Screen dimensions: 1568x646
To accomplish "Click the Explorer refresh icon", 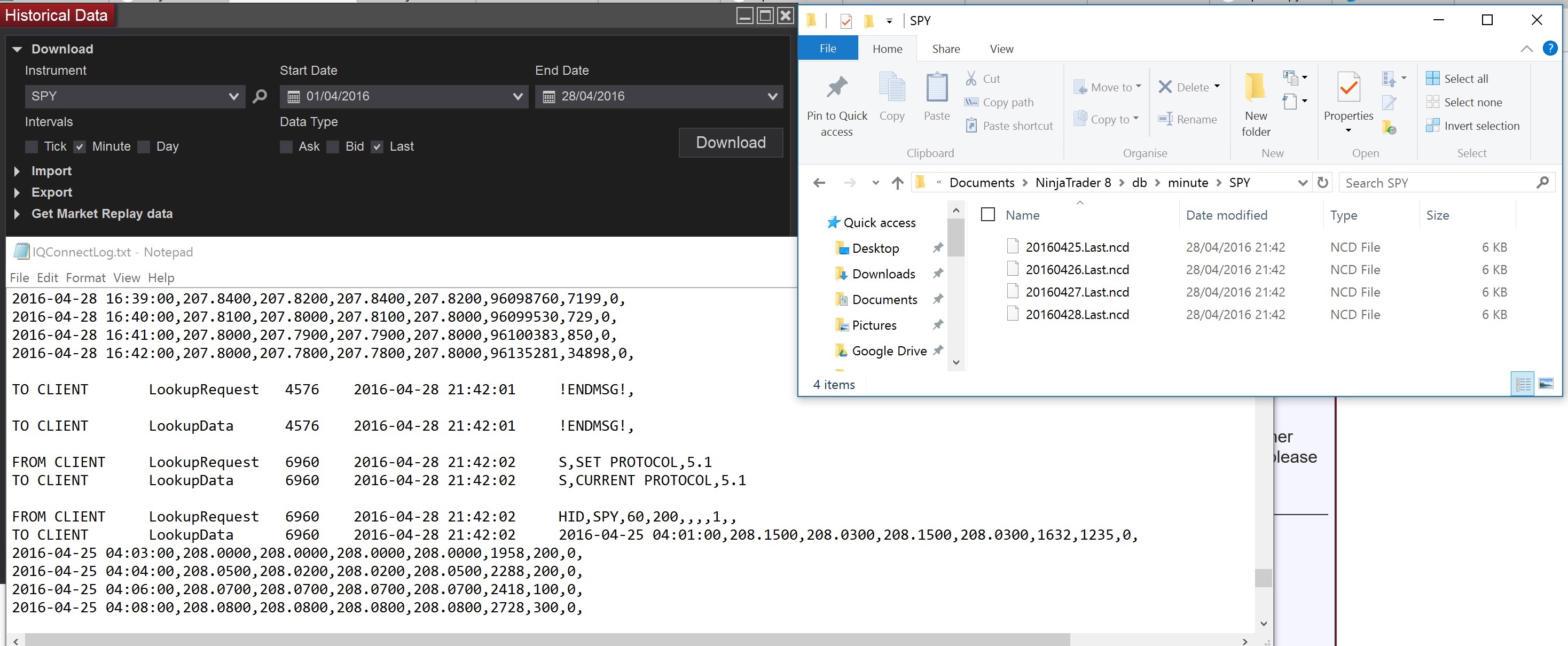I will coord(1323,183).
